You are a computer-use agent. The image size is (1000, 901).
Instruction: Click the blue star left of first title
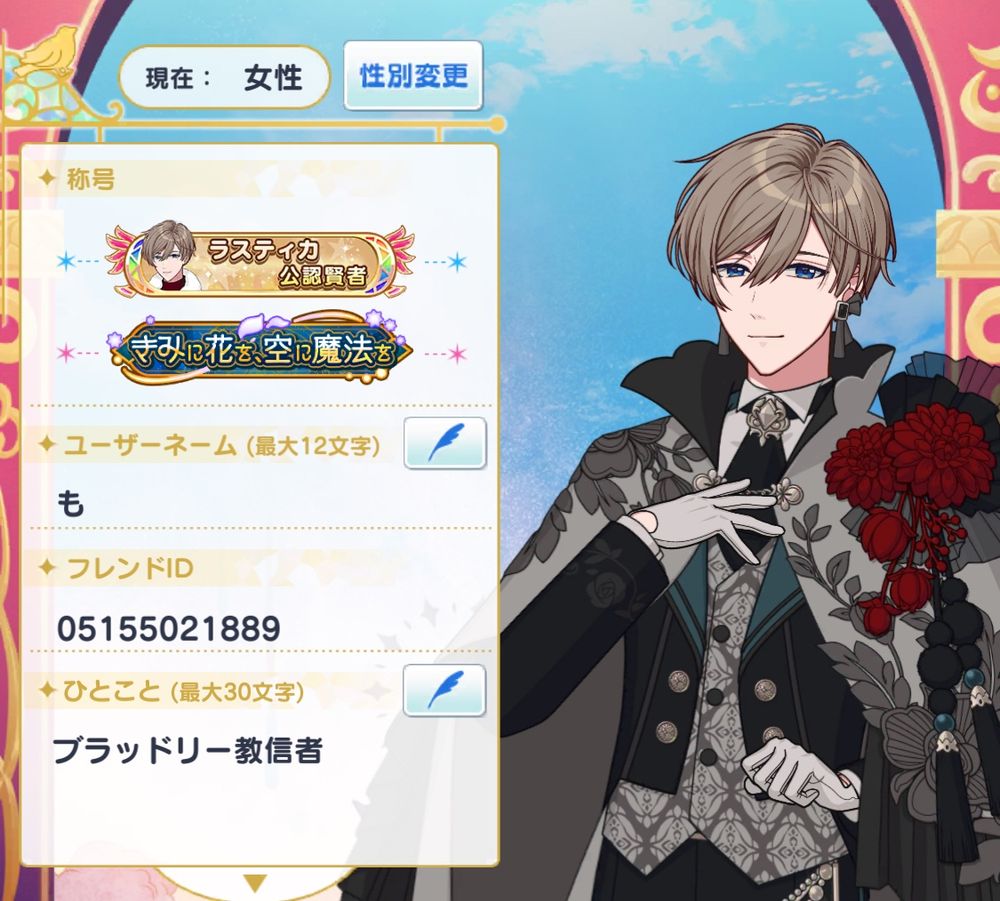(66, 261)
